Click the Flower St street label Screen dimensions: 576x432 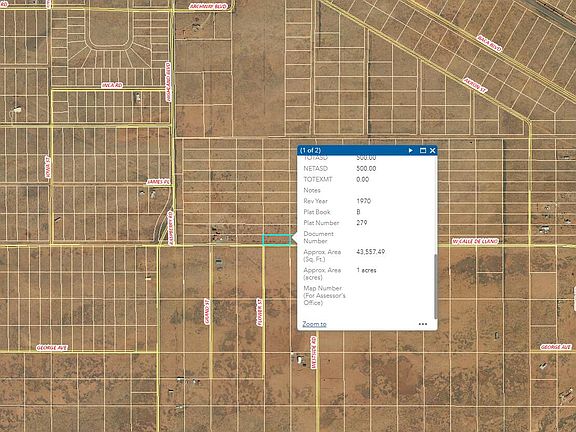[259, 312]
